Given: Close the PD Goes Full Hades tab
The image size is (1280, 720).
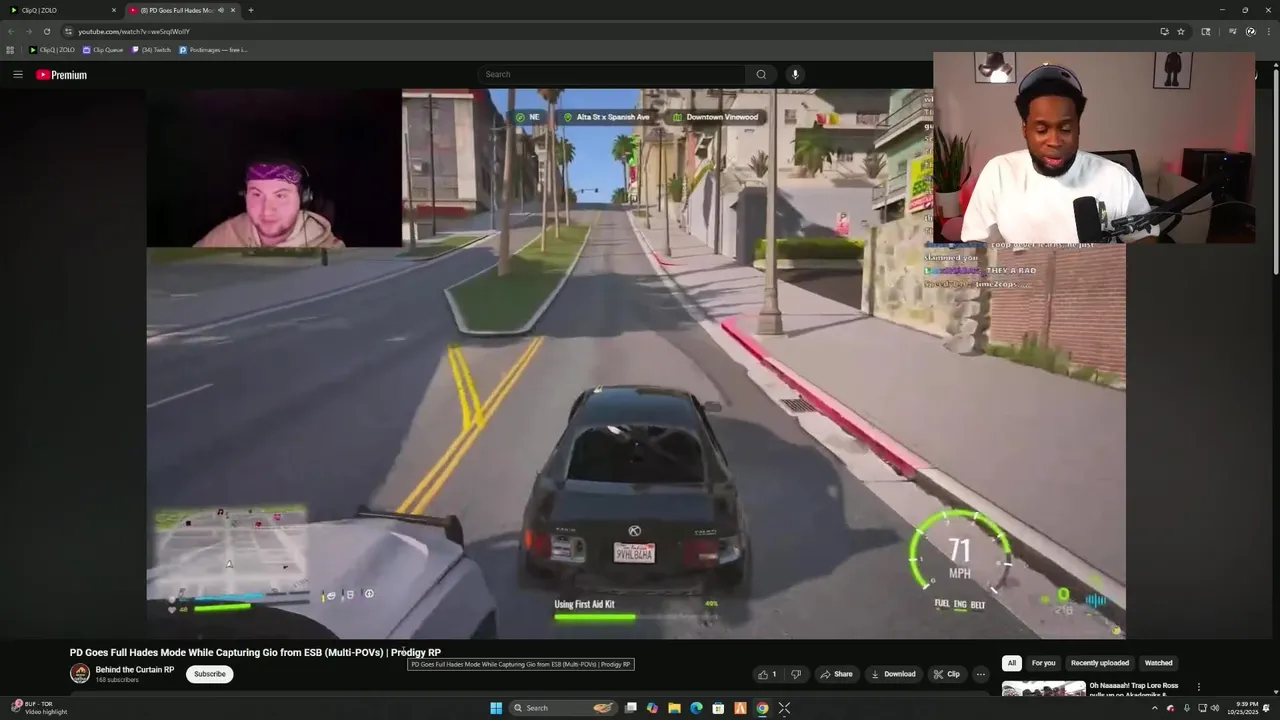Looking at the screenshot, I should point(233,10).
